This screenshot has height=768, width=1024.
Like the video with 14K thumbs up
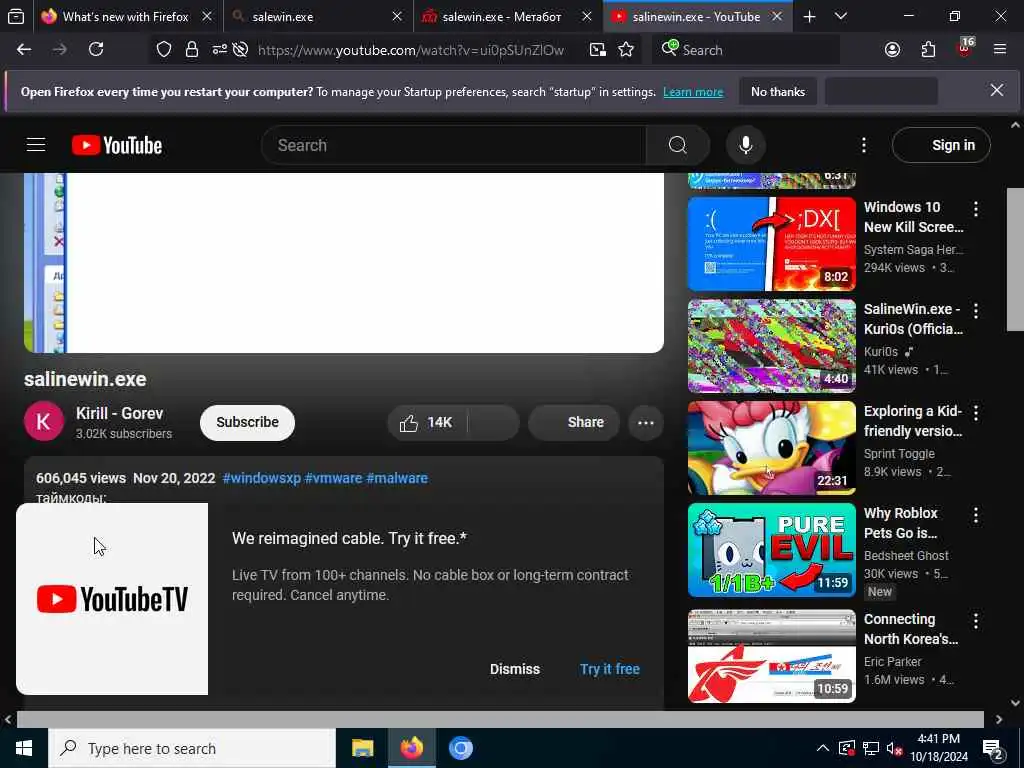pos(428,423)
